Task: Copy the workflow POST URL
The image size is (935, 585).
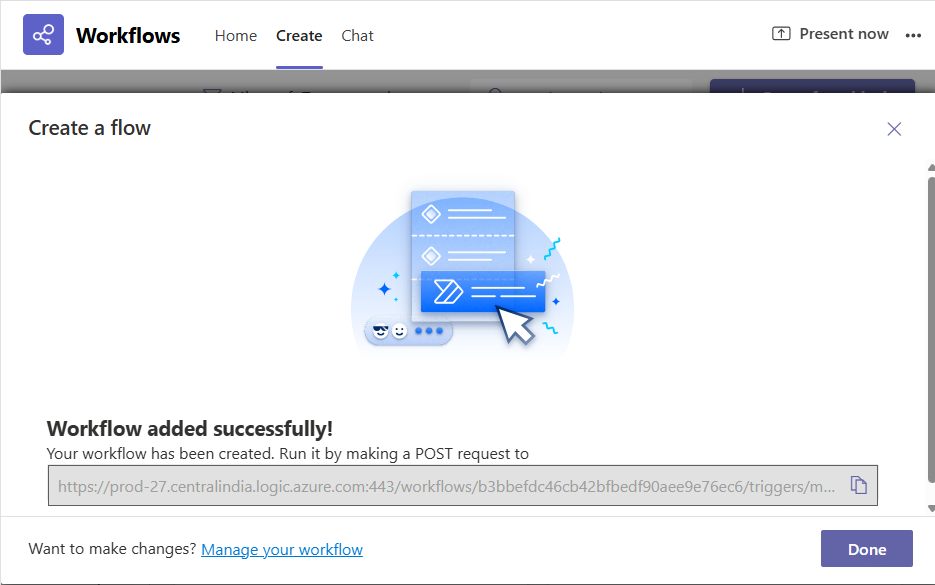Action: coord(858,485)
